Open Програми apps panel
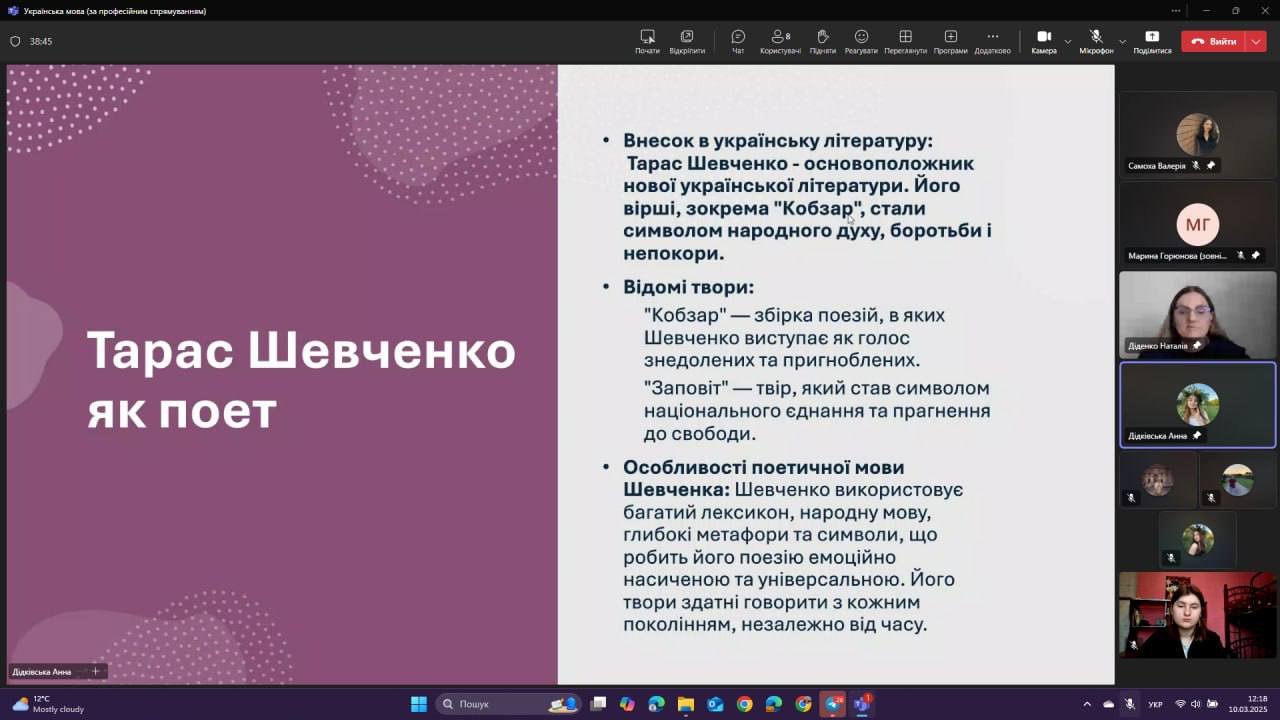The width and height of the screenshot is (1280, 720). pos(950,41)
